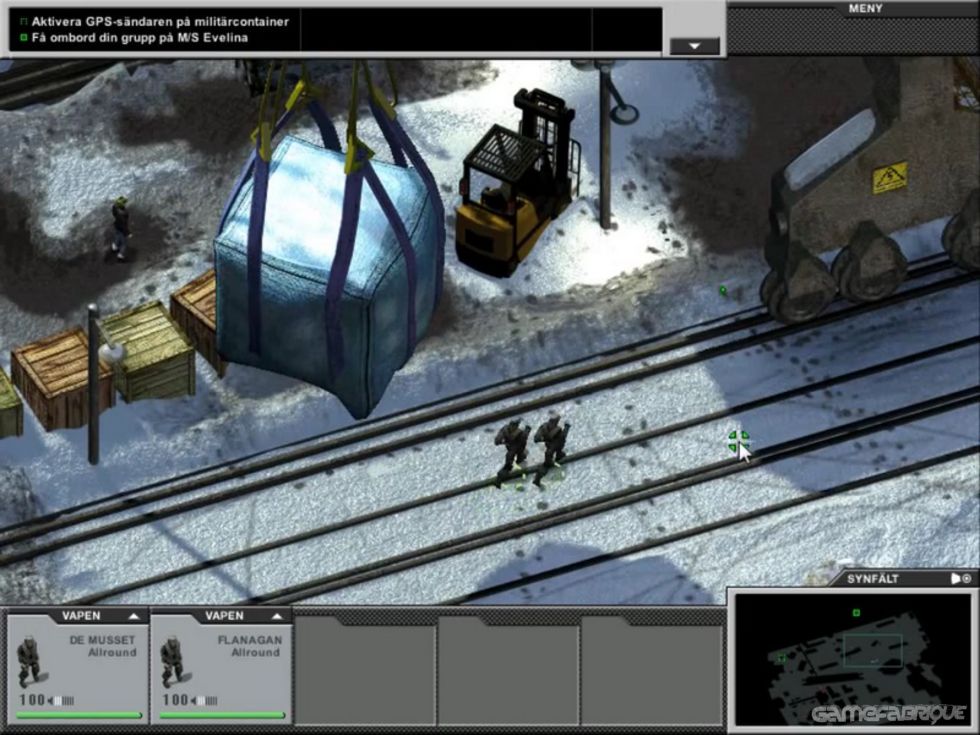The image size is (980, 735).
Task: Toggle the Få ombord din grupp objective checkbox
Action: (24, 38)
